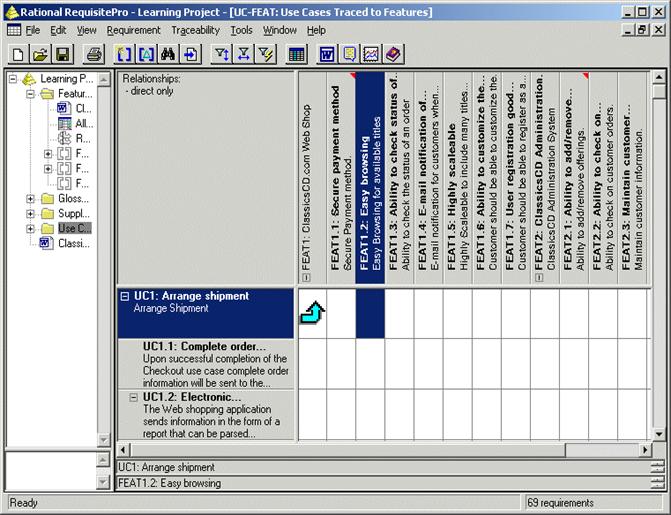Select FEAT2.1 Ability to add/remove column header
The height and width of the screenshot is (515, 671).
[x=574, y=178]
